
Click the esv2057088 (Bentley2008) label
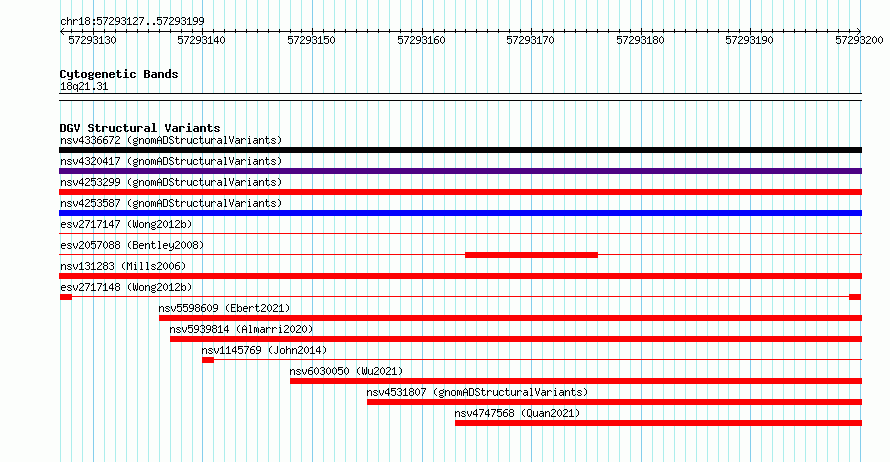[132, 245]
